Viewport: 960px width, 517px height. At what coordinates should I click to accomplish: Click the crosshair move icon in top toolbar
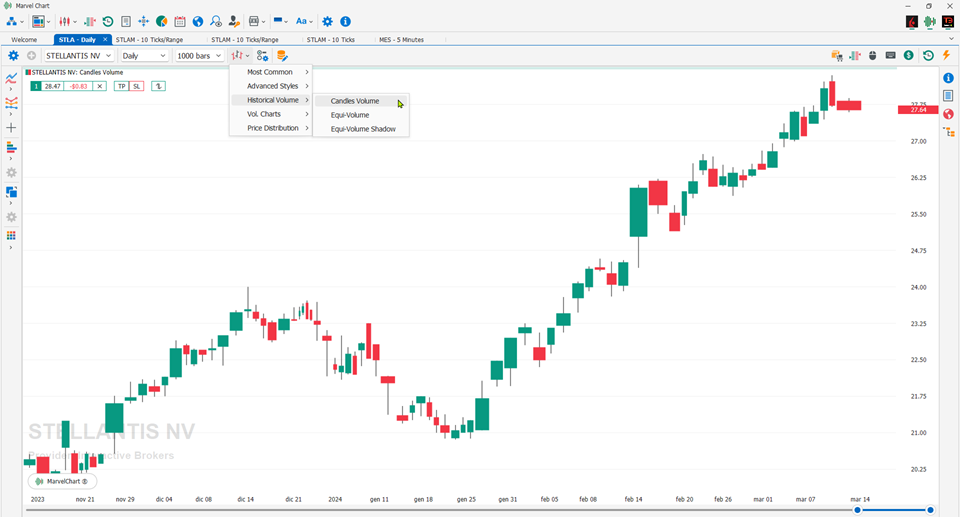[x=144, y=21]
